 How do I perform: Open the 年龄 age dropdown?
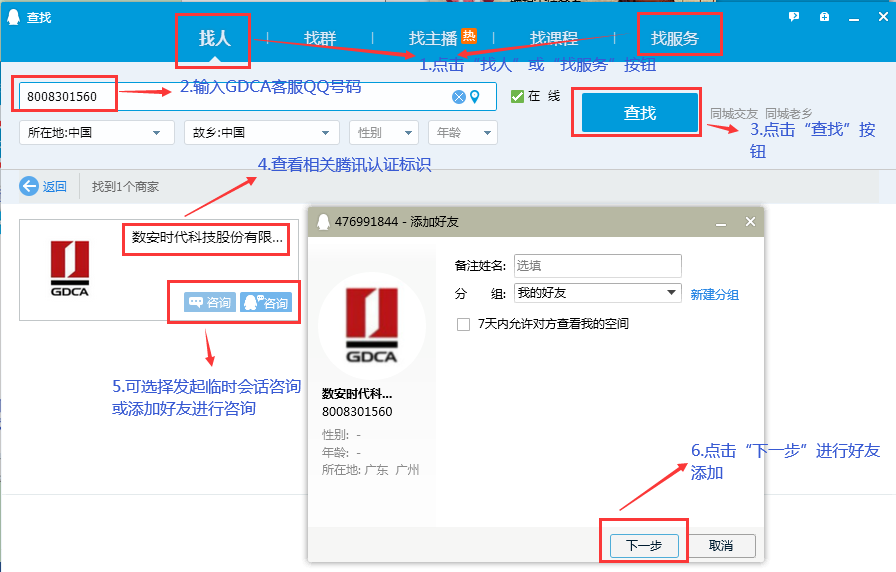(463, 133)
